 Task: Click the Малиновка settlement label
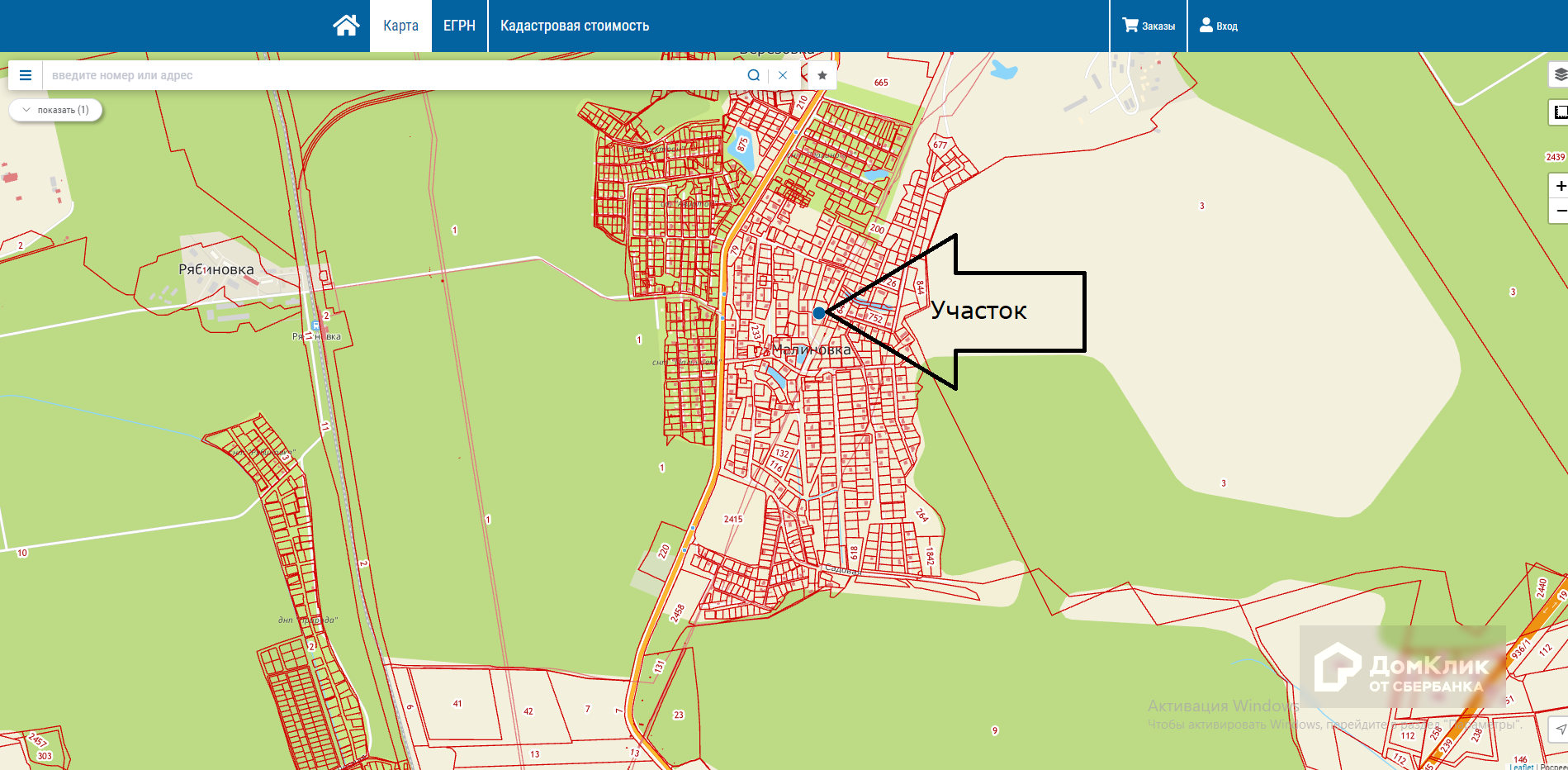(x=812, y=349)
